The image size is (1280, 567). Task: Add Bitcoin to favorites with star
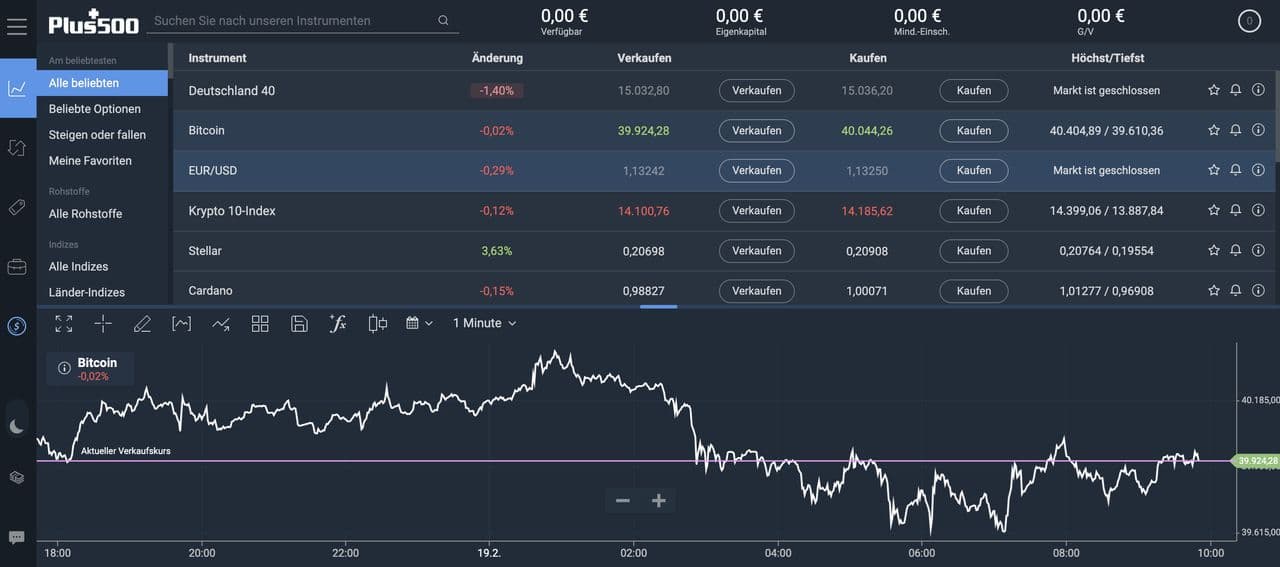click(x=1214, y=130)
